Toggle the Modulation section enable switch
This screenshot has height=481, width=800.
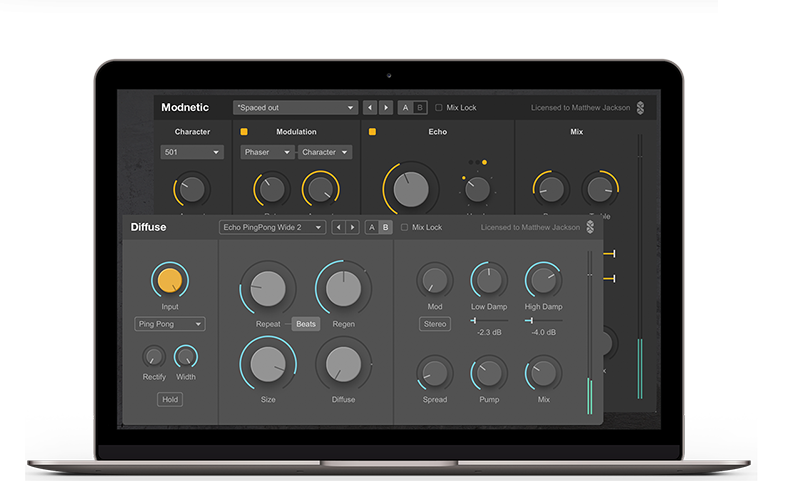pyautogui.click(x=244, y=132)
